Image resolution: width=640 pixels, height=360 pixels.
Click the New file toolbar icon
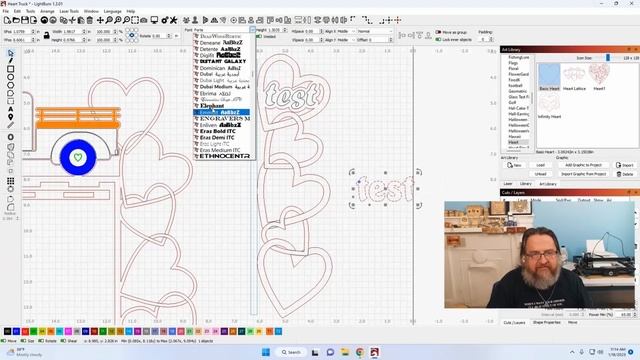click(x=7, y=20)
